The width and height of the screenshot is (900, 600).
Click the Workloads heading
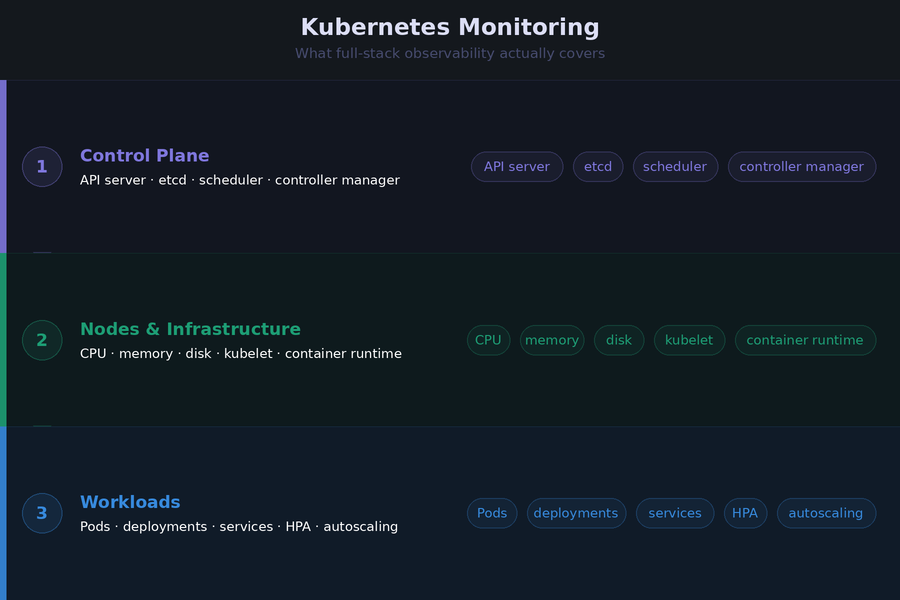130,502
